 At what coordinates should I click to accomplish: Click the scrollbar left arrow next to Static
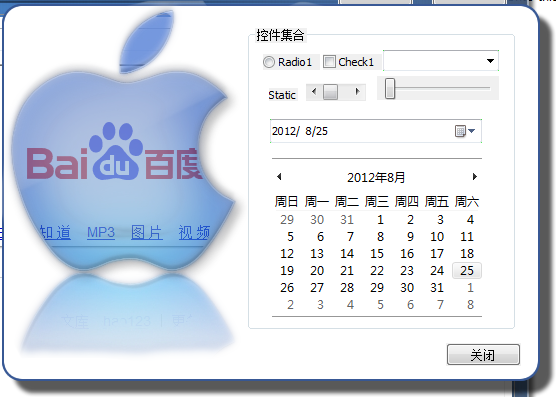pyautogui.click(x=314, y=92)
